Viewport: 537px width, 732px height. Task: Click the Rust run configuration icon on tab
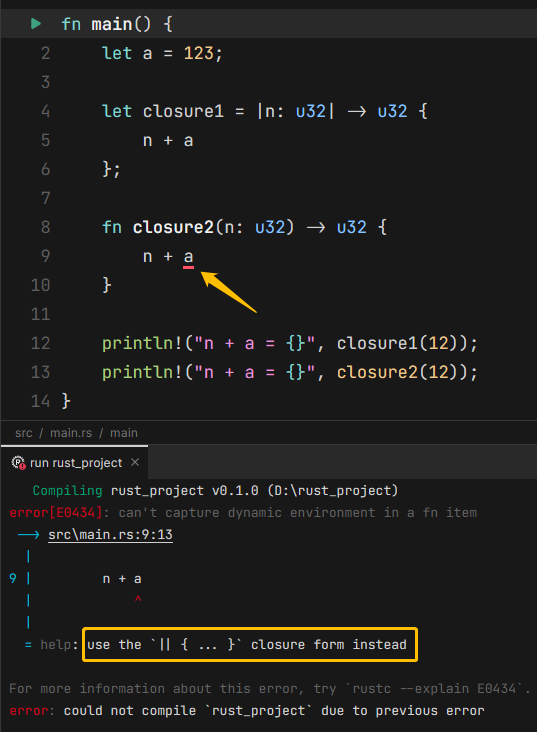(18, 463)
